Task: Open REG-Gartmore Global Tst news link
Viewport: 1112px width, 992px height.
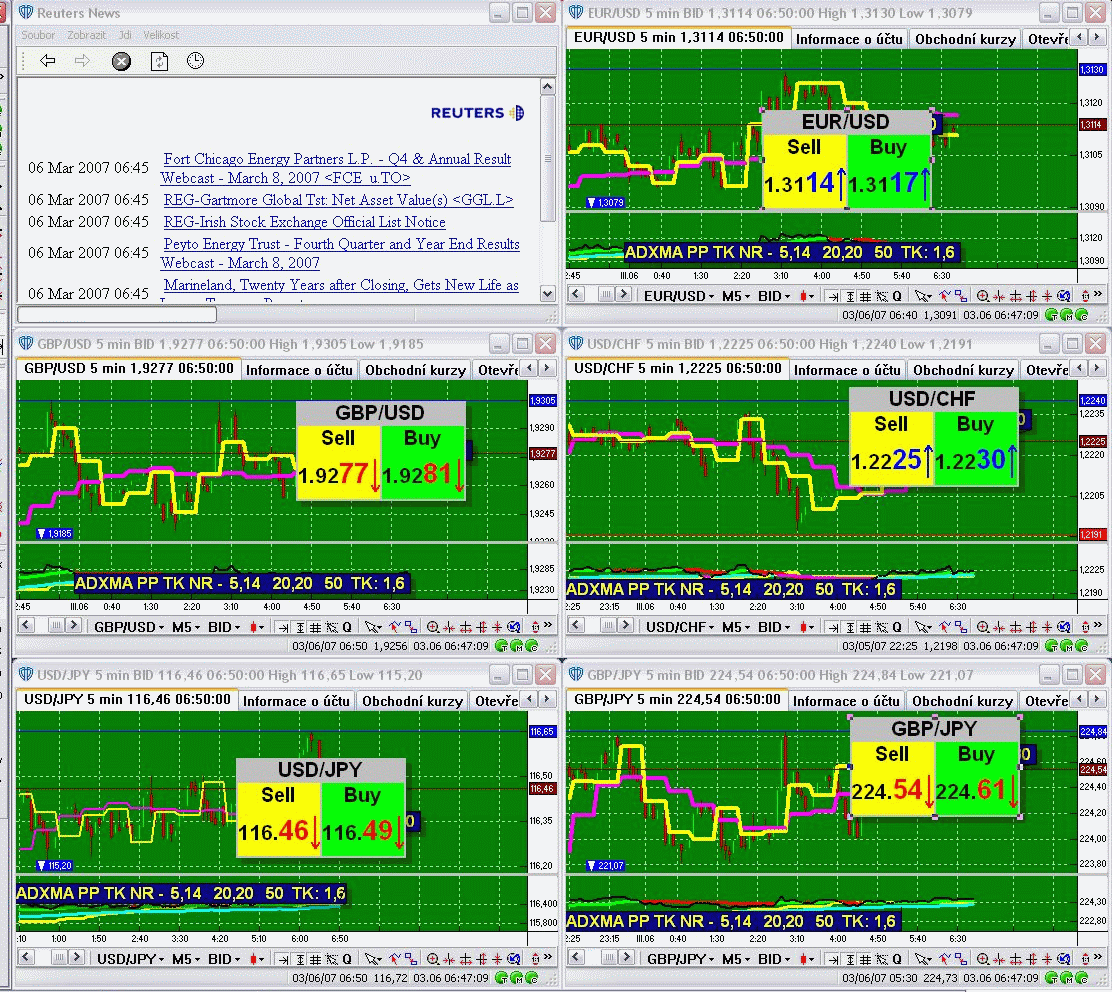Action: [x=338, y=200]
